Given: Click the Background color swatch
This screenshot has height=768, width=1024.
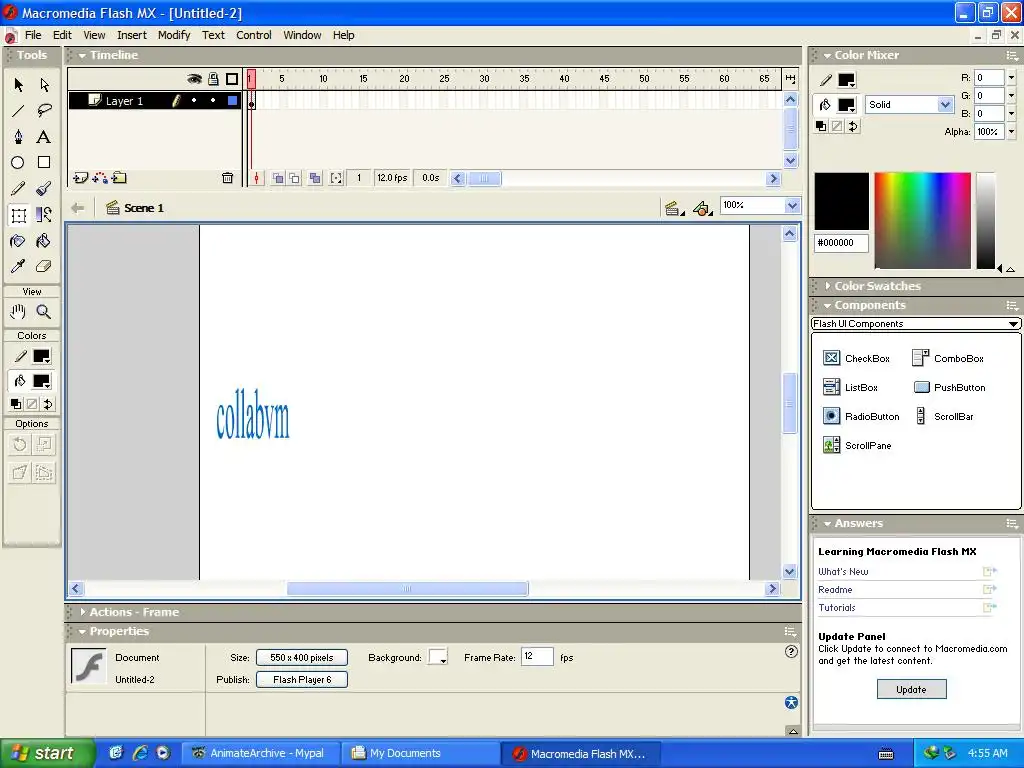Looking at the screenshot, I should pos(438,657).
